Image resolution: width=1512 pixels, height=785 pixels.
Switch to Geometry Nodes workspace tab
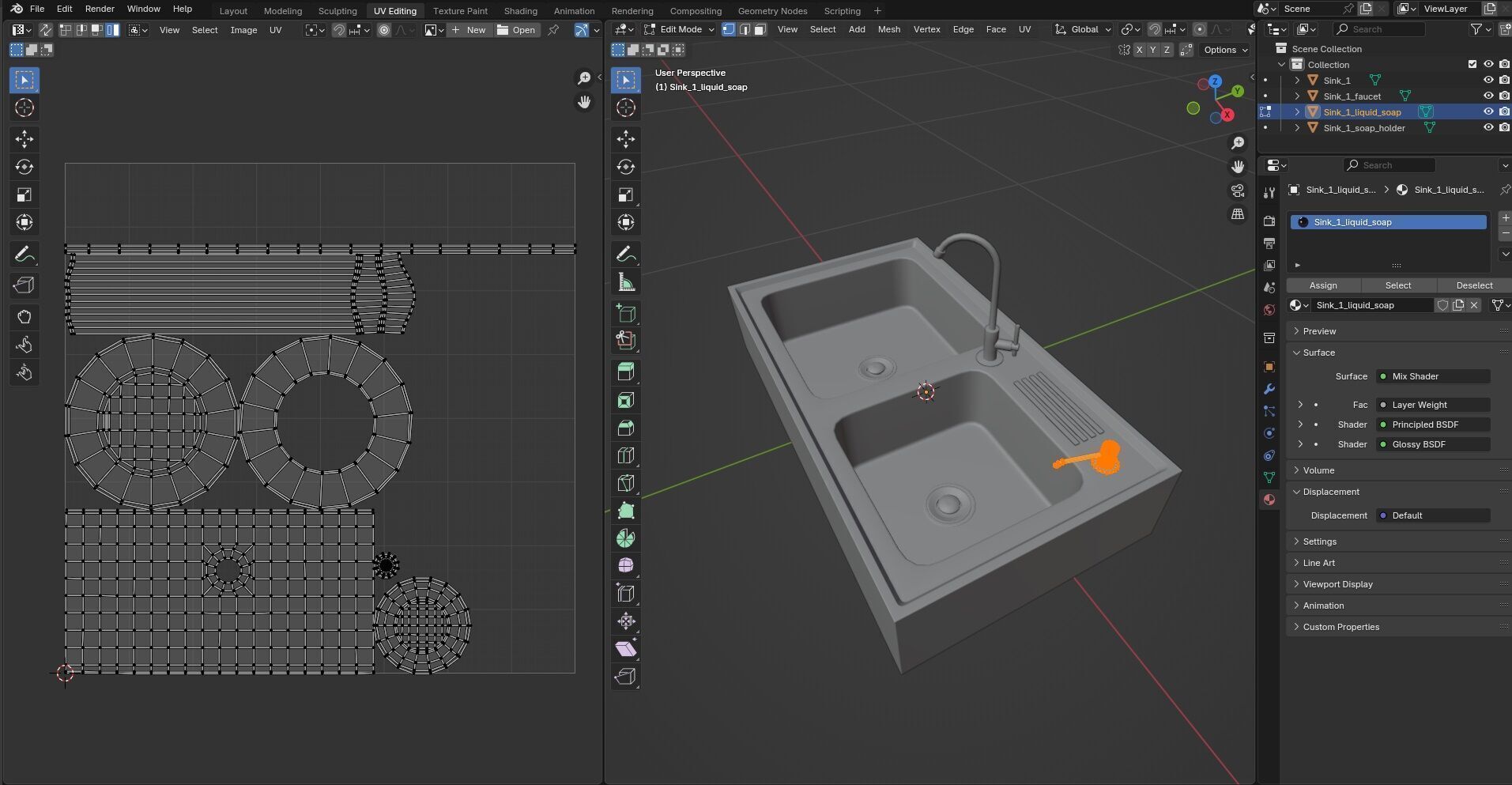coord(772,11)
